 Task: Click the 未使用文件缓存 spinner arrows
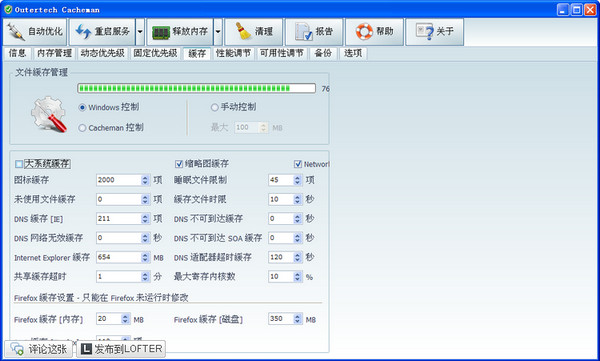click(x=145, y=199)
